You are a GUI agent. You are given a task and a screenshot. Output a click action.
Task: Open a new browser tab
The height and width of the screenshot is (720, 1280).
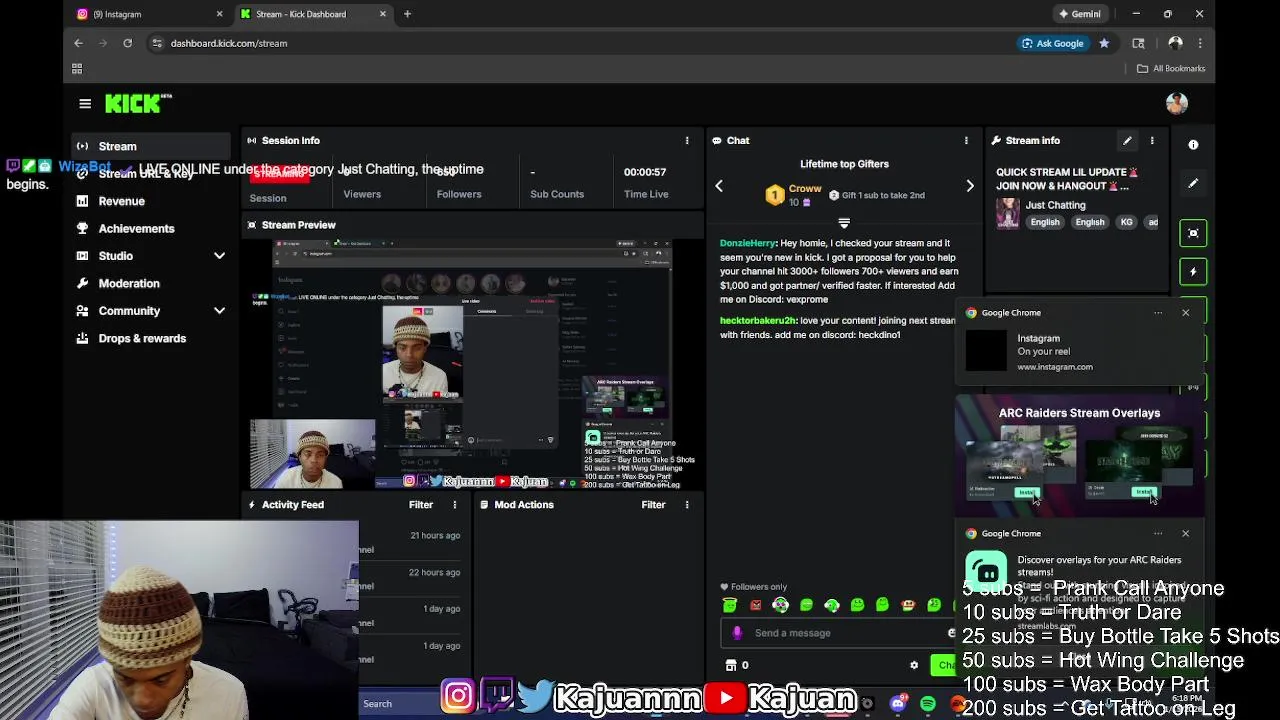point(407,14)
